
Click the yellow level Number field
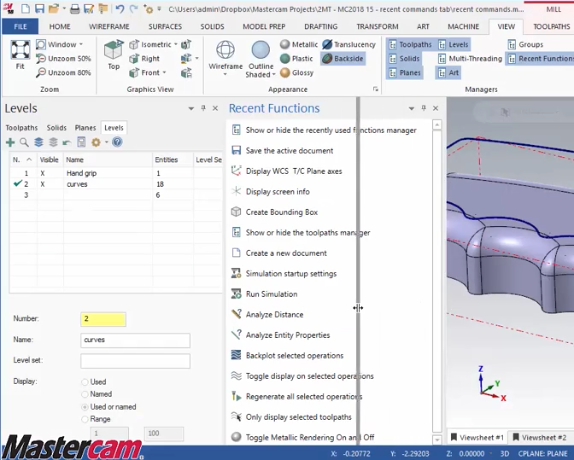(103, 319)
